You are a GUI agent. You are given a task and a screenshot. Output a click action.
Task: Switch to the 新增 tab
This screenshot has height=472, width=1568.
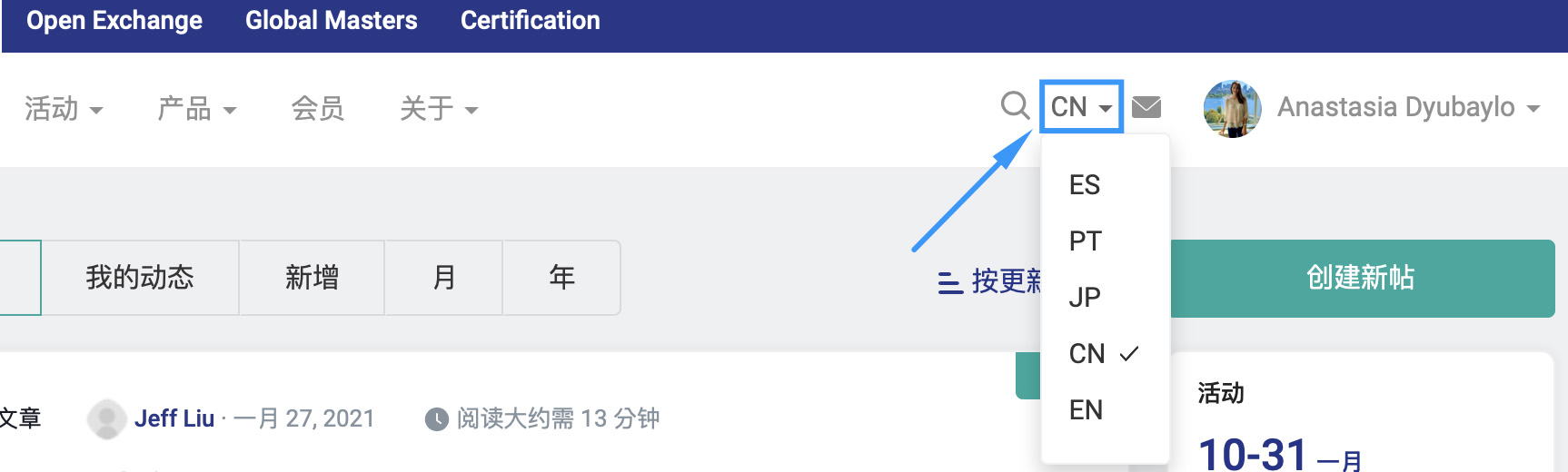(x=312, y=278)
